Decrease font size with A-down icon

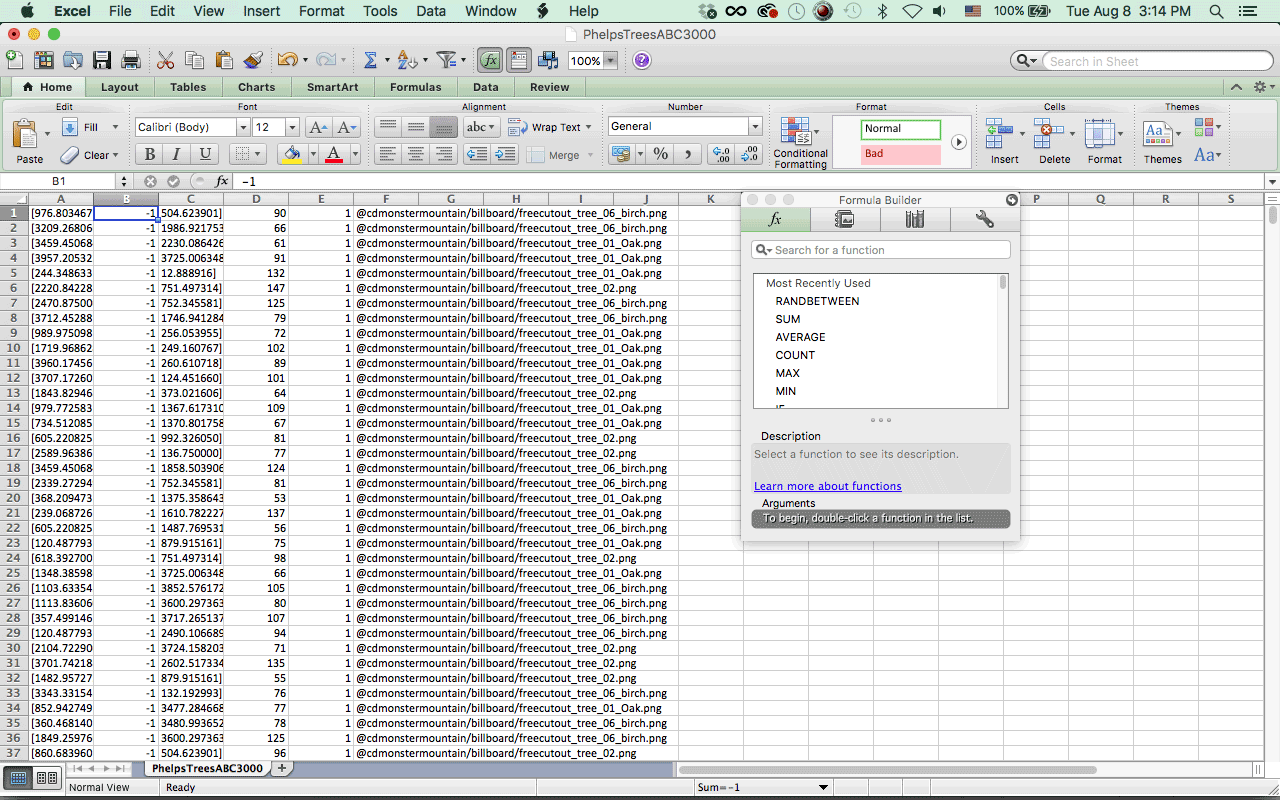tap(347, 127)
